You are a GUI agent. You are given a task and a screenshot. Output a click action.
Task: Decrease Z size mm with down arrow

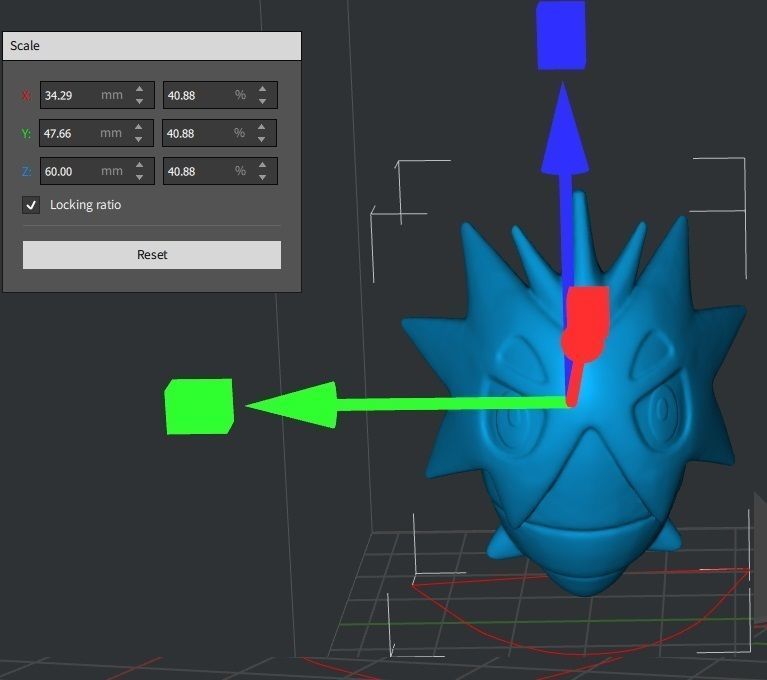click(x=139, y=178)
